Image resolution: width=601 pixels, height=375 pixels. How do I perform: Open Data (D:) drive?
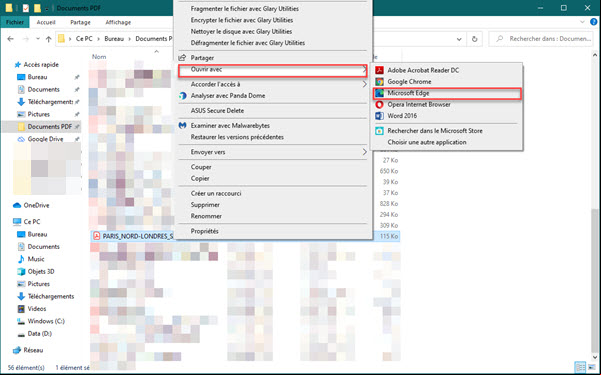pyautogui.click(x=39, y=334)
